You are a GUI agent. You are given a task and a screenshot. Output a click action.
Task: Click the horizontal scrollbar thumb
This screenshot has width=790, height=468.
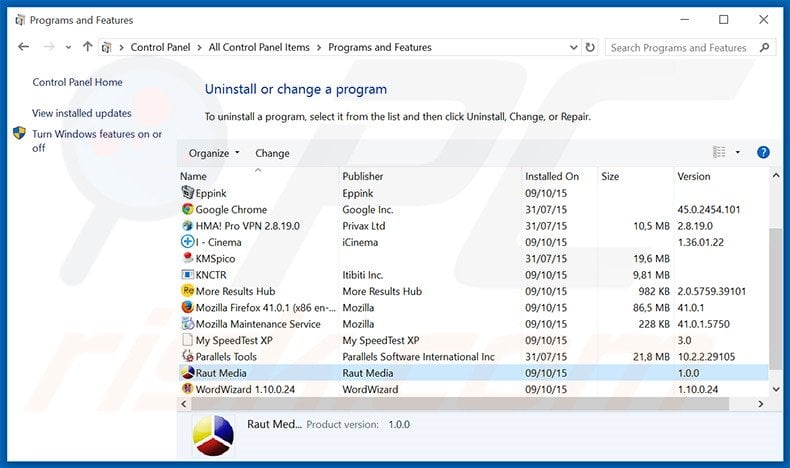[x=460, y=404]
